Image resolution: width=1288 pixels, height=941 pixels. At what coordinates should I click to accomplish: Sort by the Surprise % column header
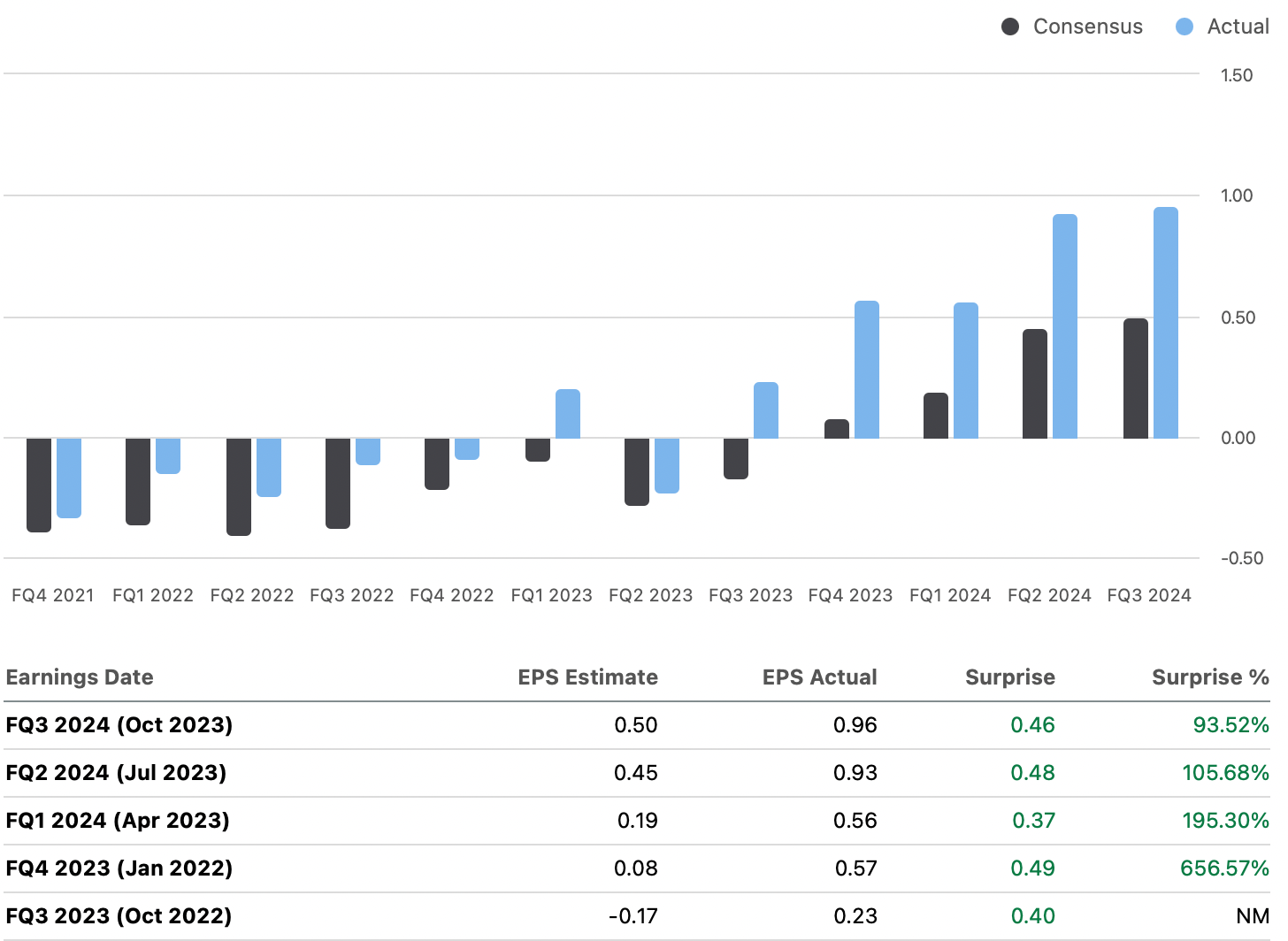(x=1209, y=677)
